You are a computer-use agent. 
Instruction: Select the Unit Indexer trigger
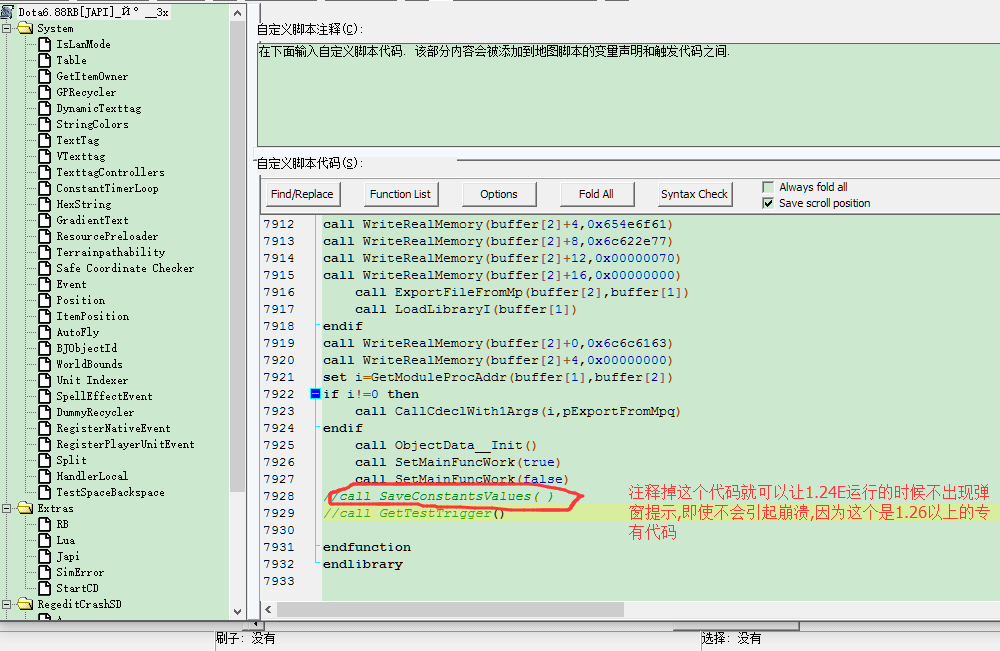(92, 379)
